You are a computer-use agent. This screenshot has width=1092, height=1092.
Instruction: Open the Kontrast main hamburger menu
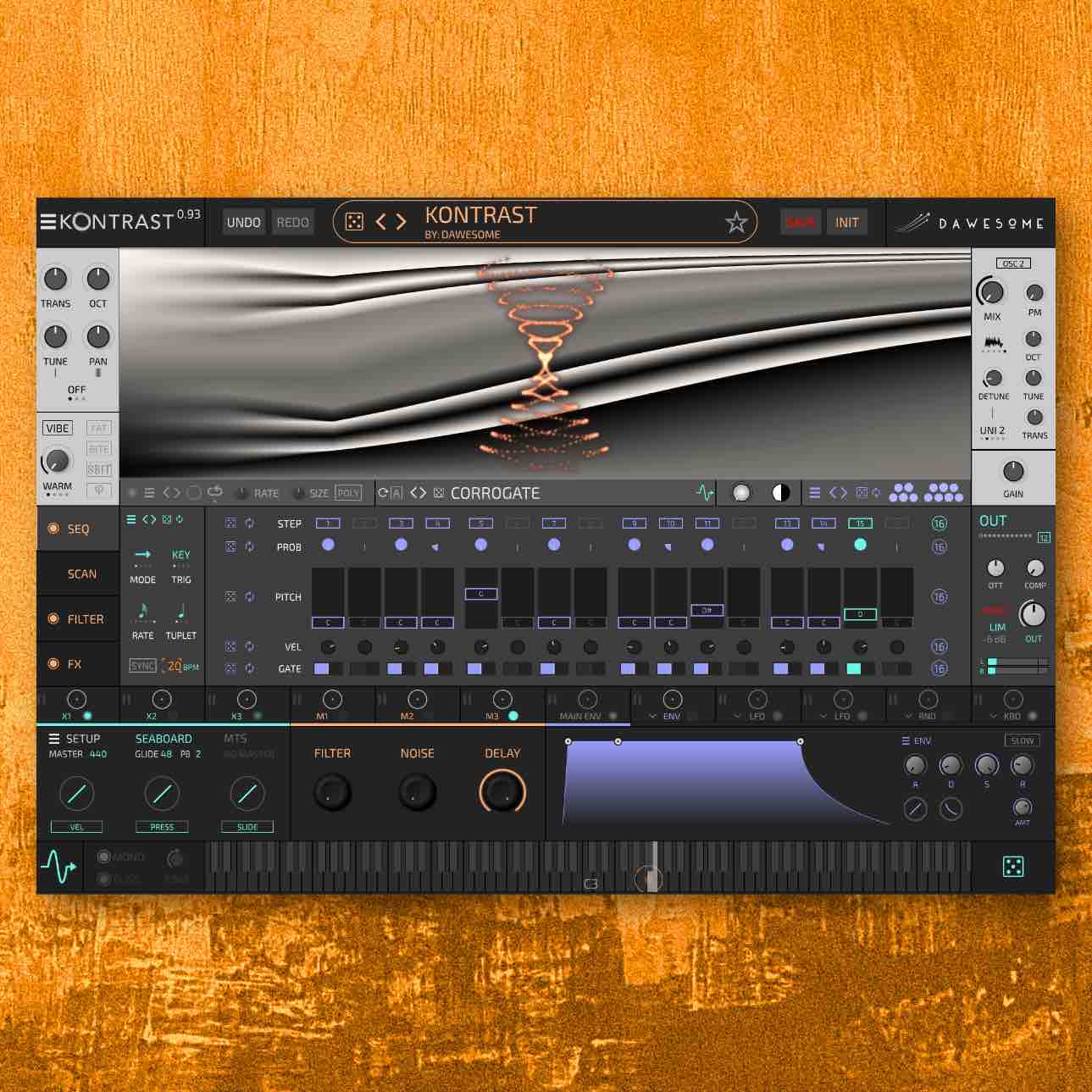[x=48, y=222]
